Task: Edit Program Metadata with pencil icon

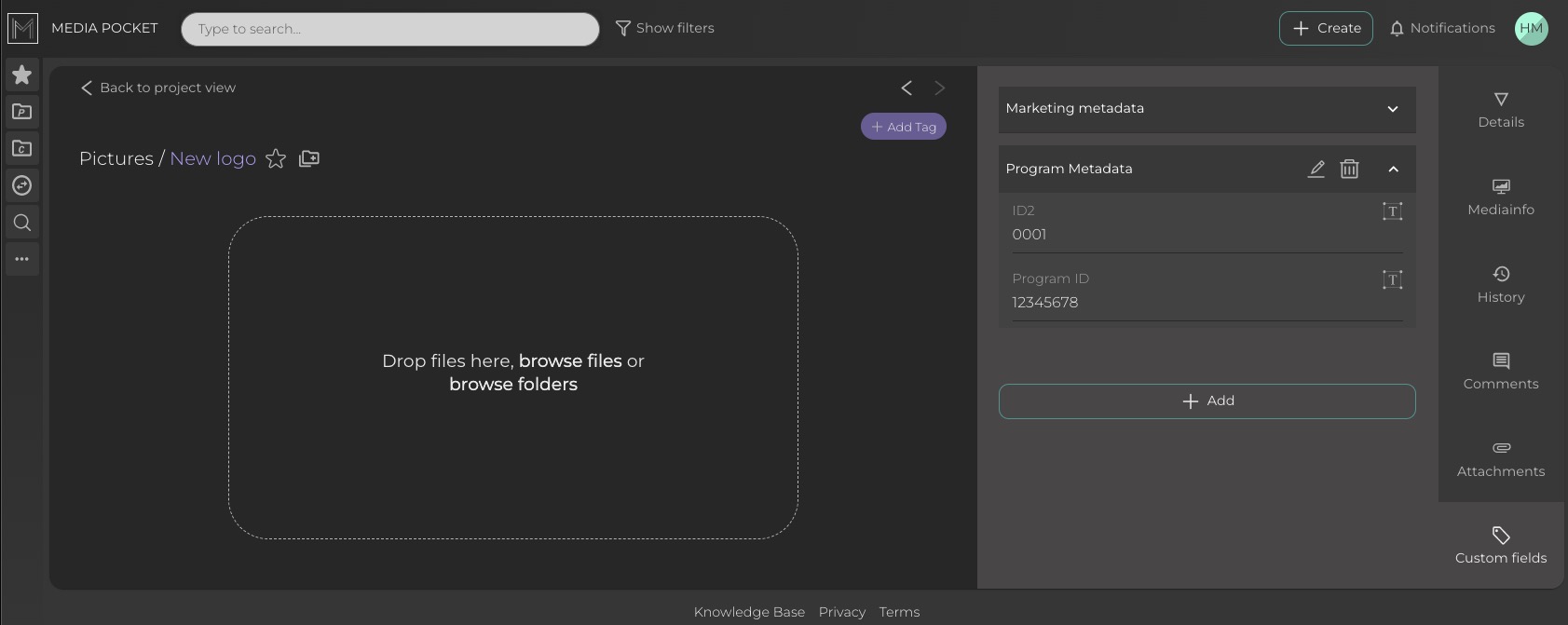Action: point(1316,169)
